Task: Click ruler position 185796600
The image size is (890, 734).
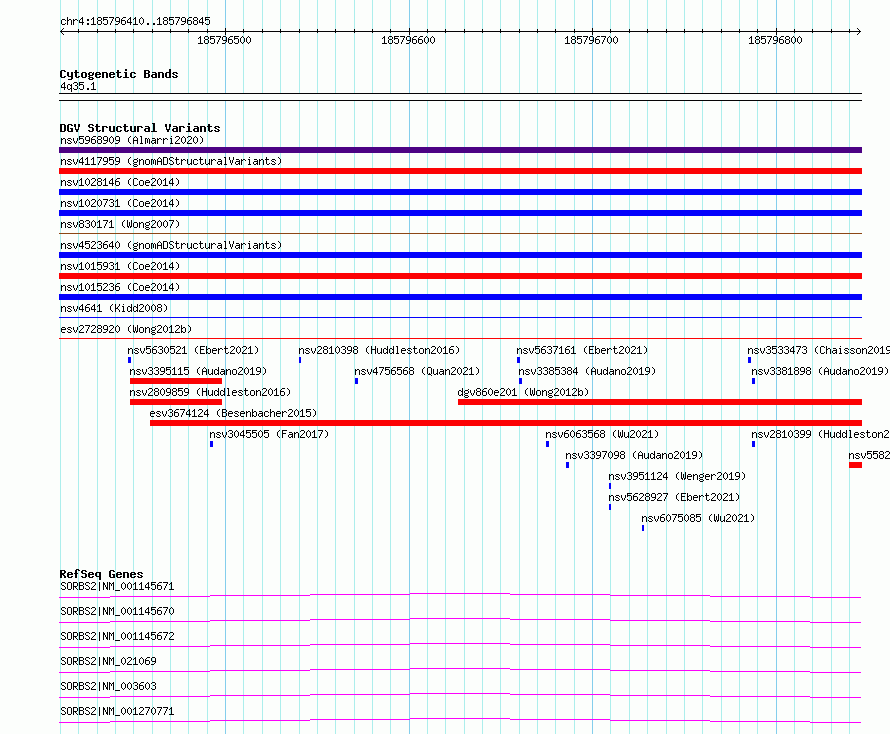Action: (x=408, y=40)
